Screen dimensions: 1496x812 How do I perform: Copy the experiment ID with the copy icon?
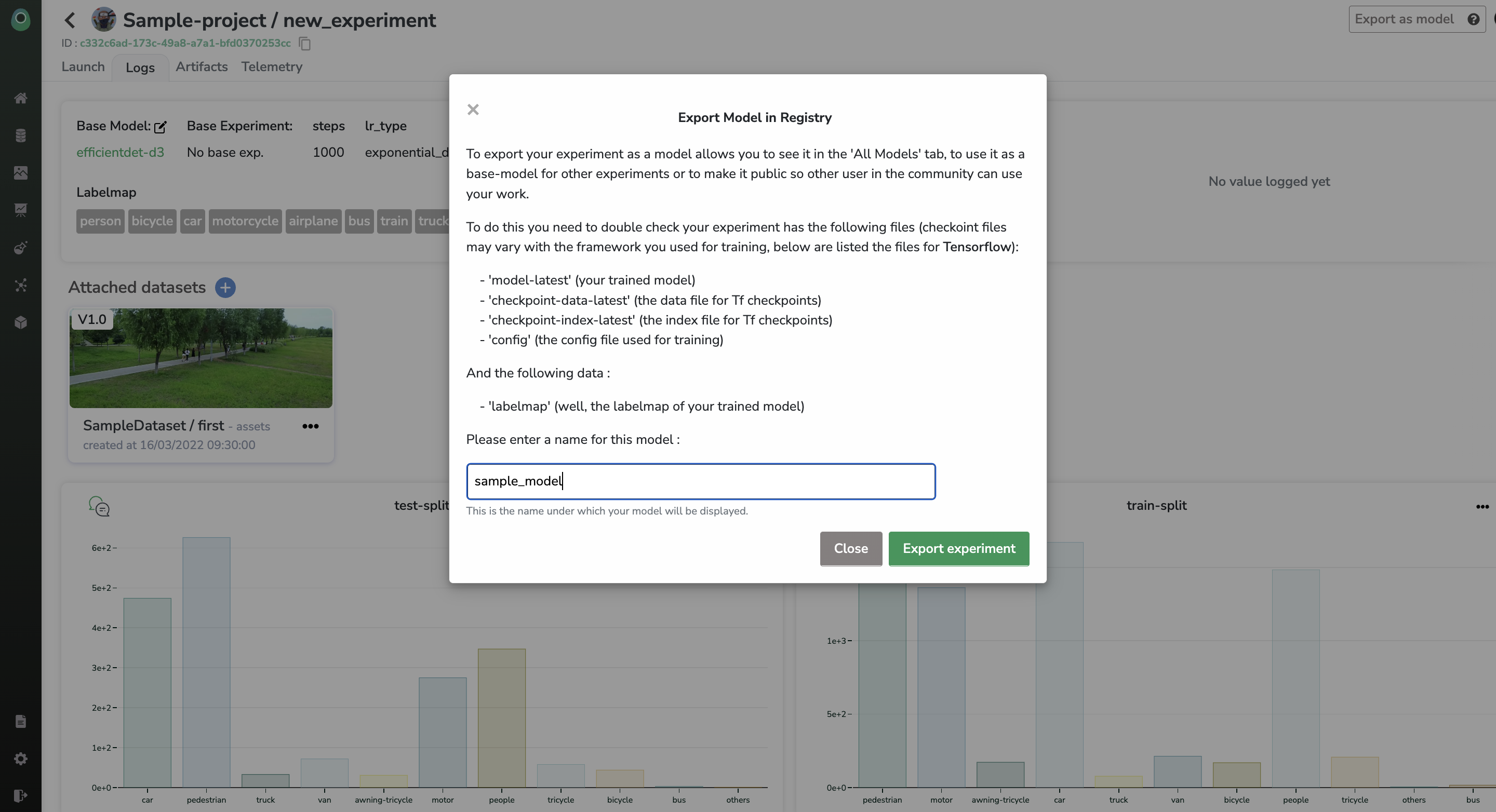[x=305, y=44]
